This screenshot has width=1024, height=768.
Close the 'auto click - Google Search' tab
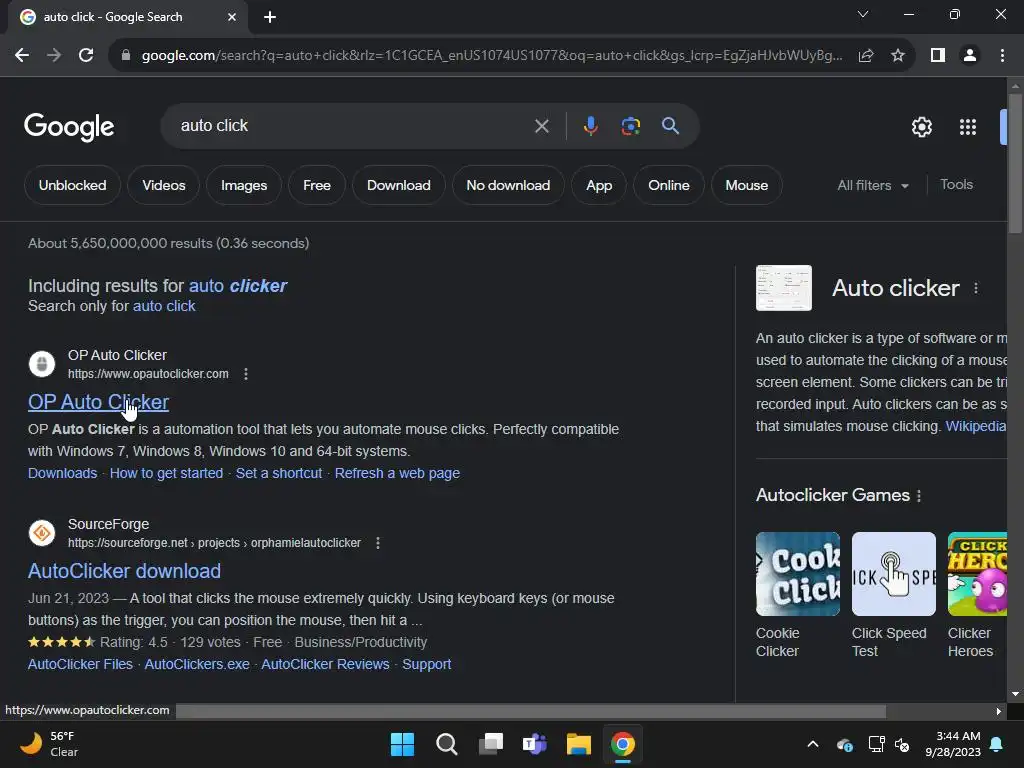coord(232,17)
